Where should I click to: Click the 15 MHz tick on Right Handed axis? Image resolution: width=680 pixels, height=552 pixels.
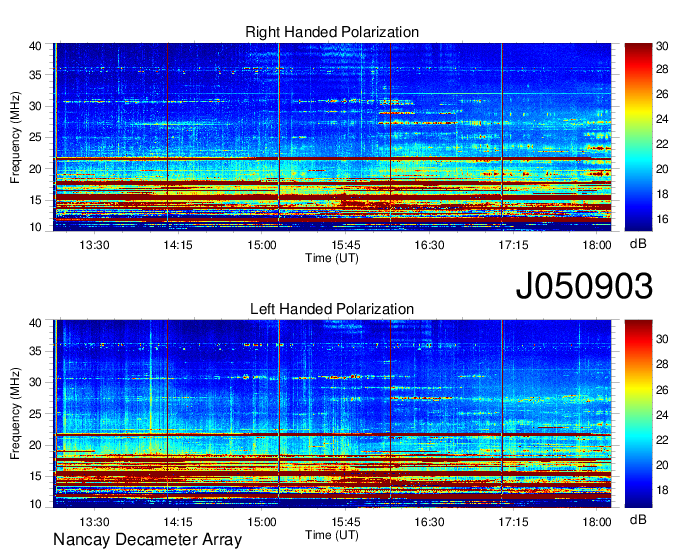pyautogui.click(x=35, y=200)
